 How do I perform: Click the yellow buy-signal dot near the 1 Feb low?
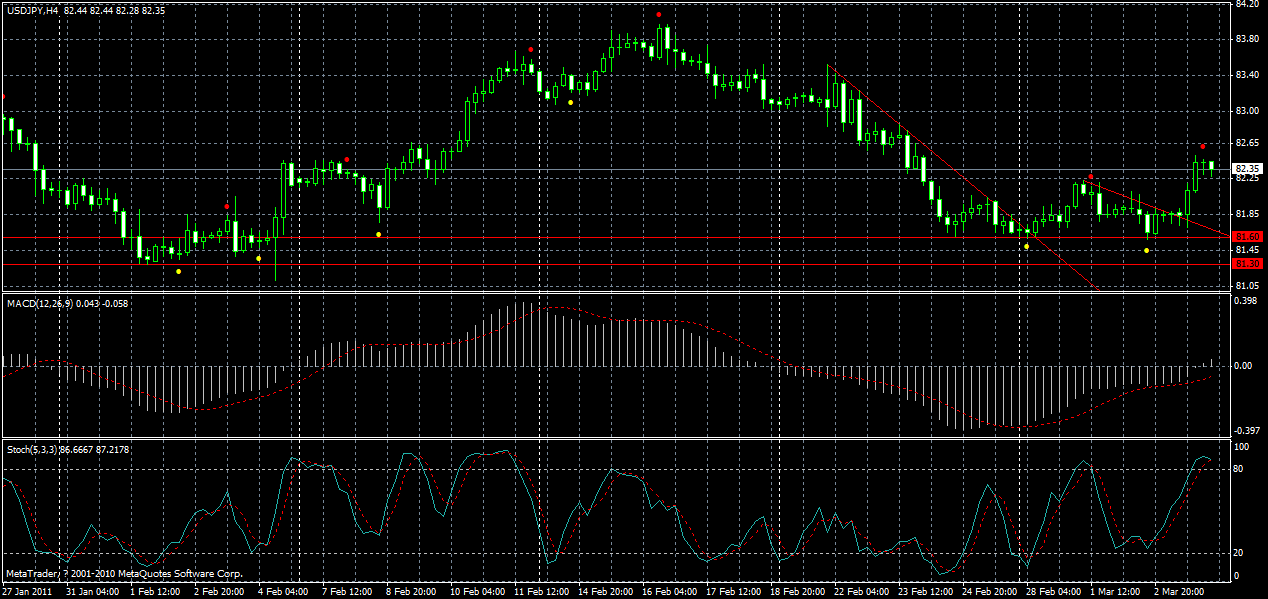(x=179, y=271)
